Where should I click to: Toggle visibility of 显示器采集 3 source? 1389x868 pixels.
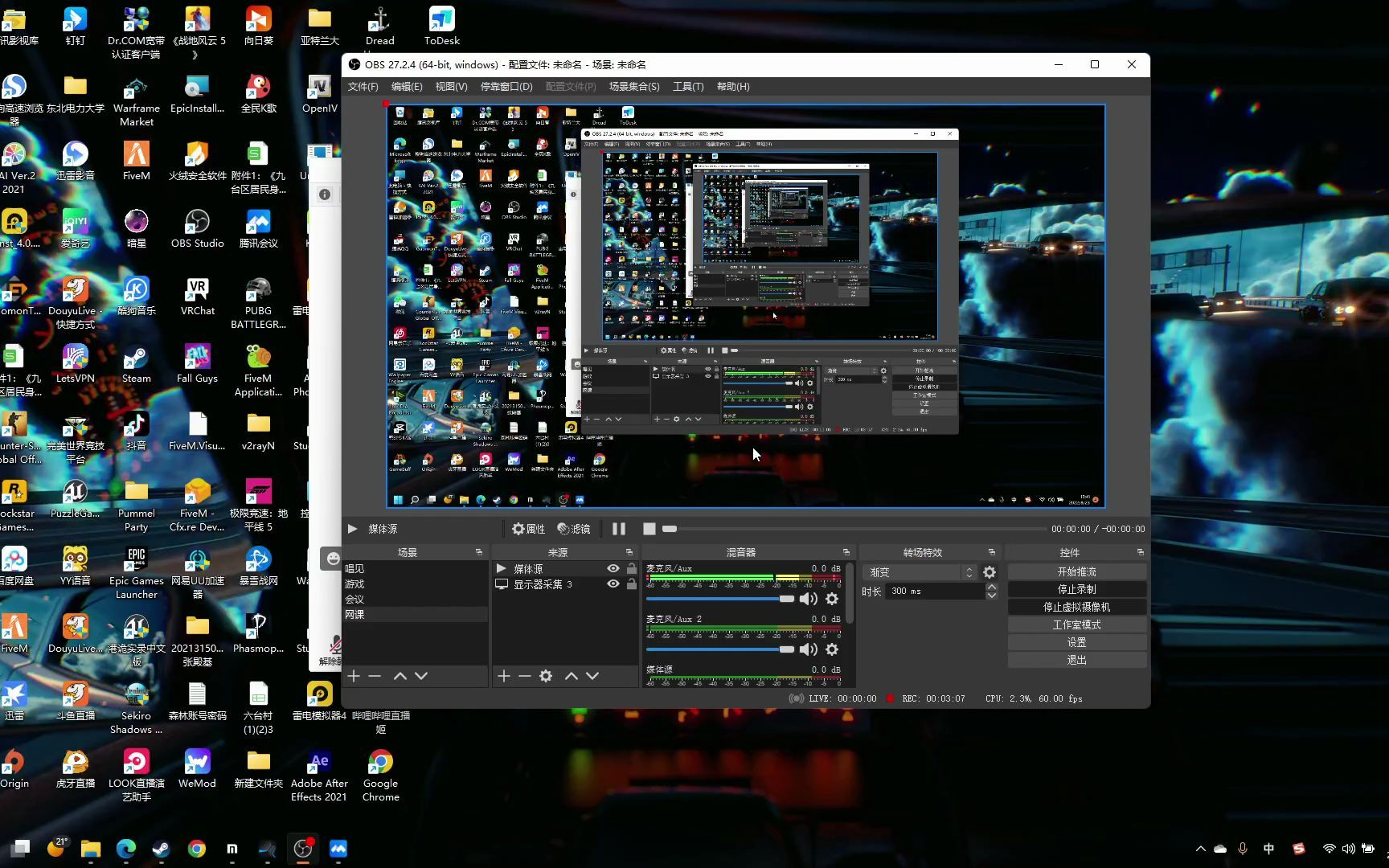(613, 584)
